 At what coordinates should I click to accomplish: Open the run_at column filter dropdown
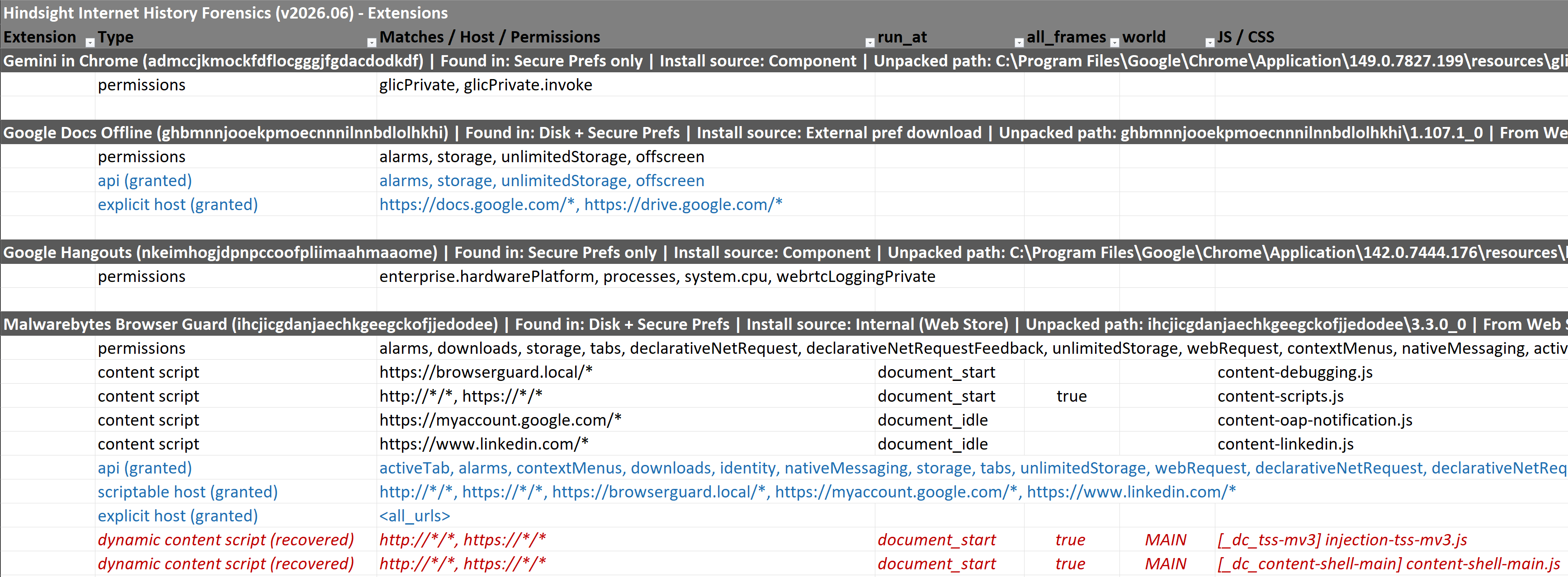pos(1019,42)
